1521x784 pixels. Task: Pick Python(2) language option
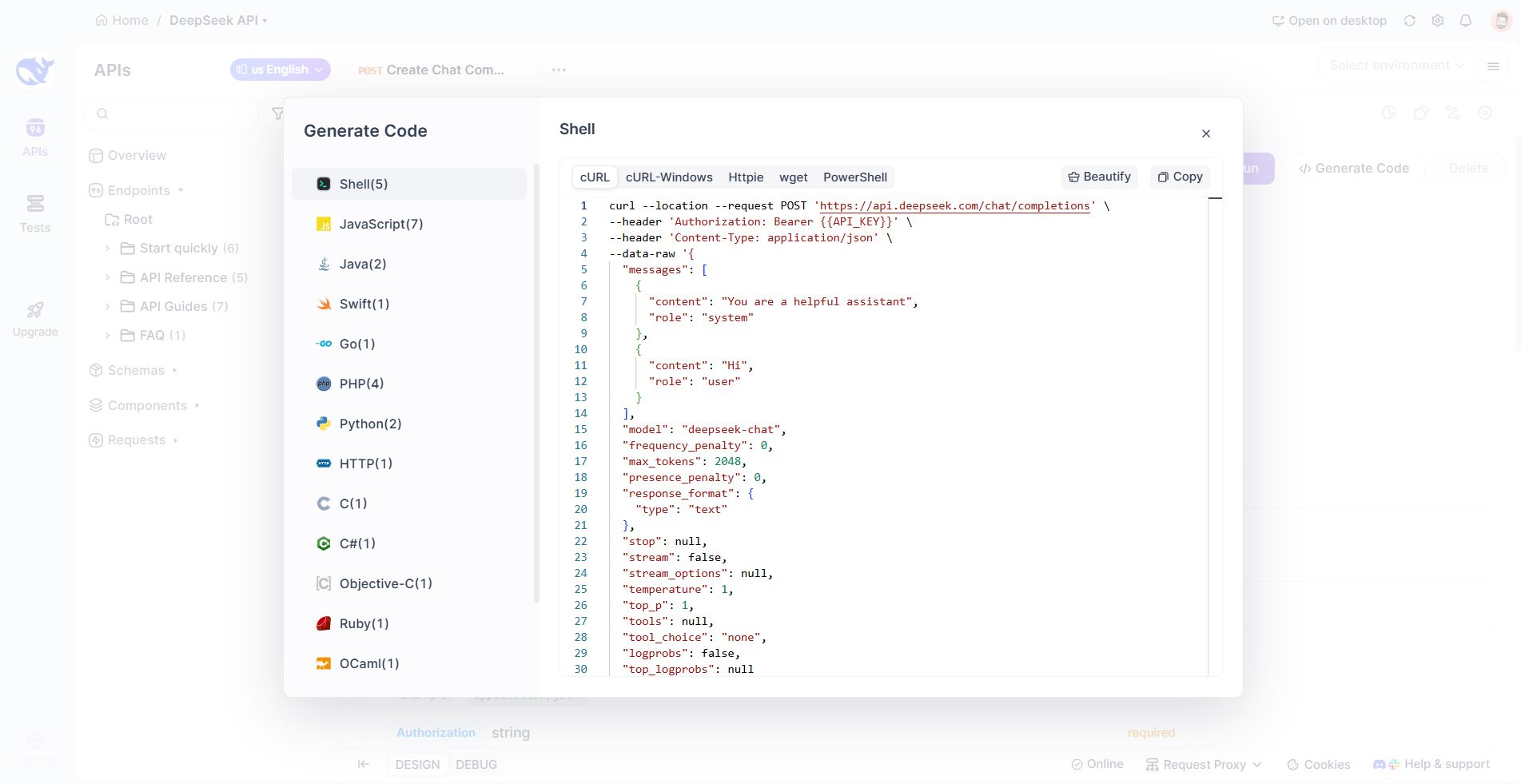pyautogui.click(x=408, y=424)
